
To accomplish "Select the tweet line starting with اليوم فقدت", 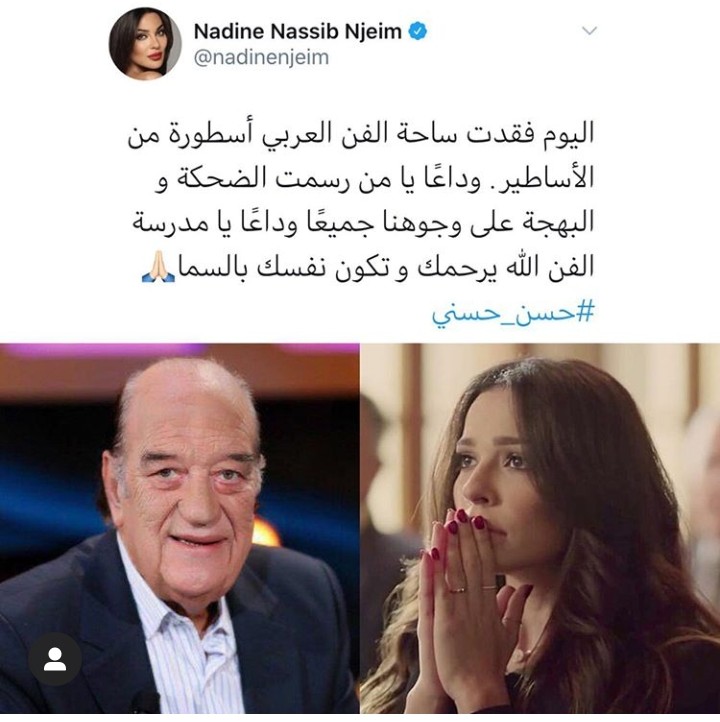I will pos(360,134).
